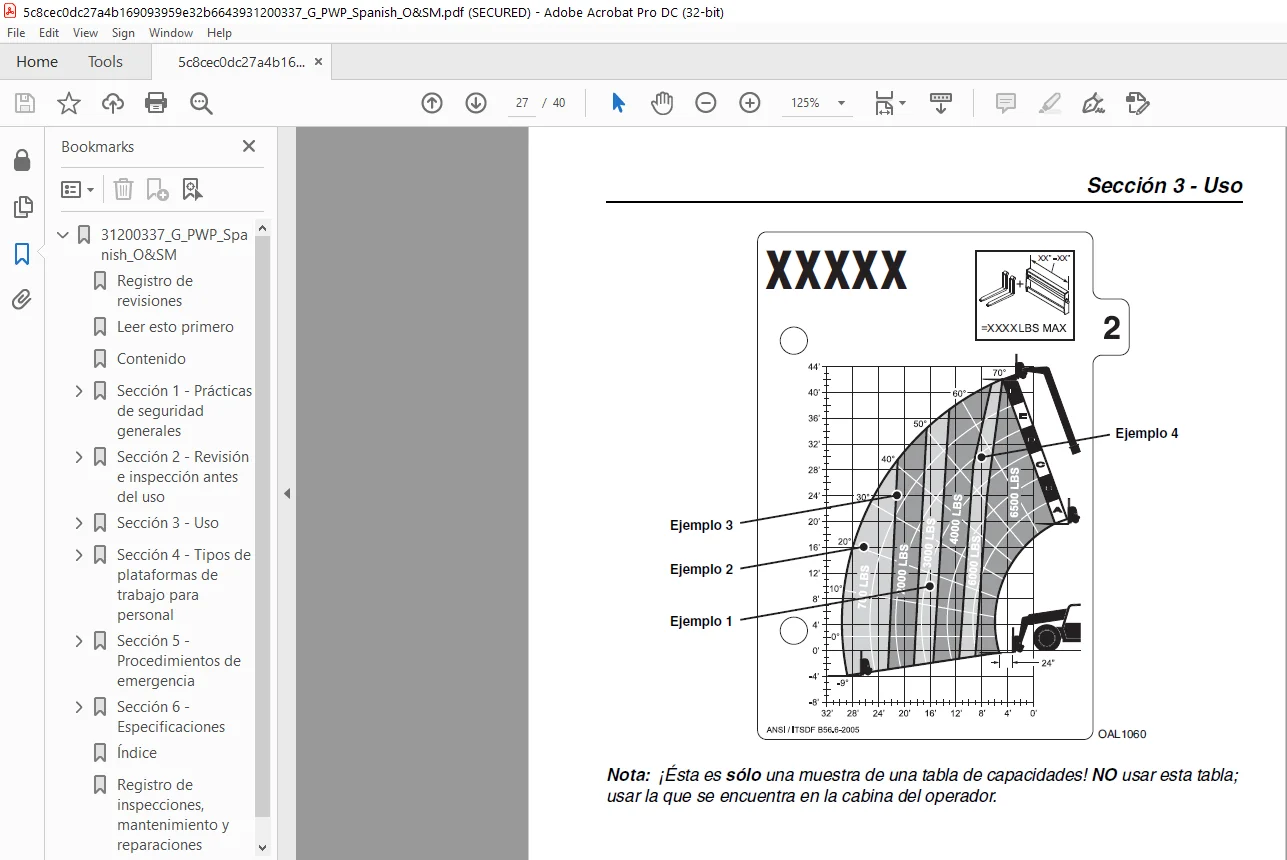The width and height of the screenshot is (1287, 860).
Task: Select the arrow Selection tool
Action: click(618, 103)
